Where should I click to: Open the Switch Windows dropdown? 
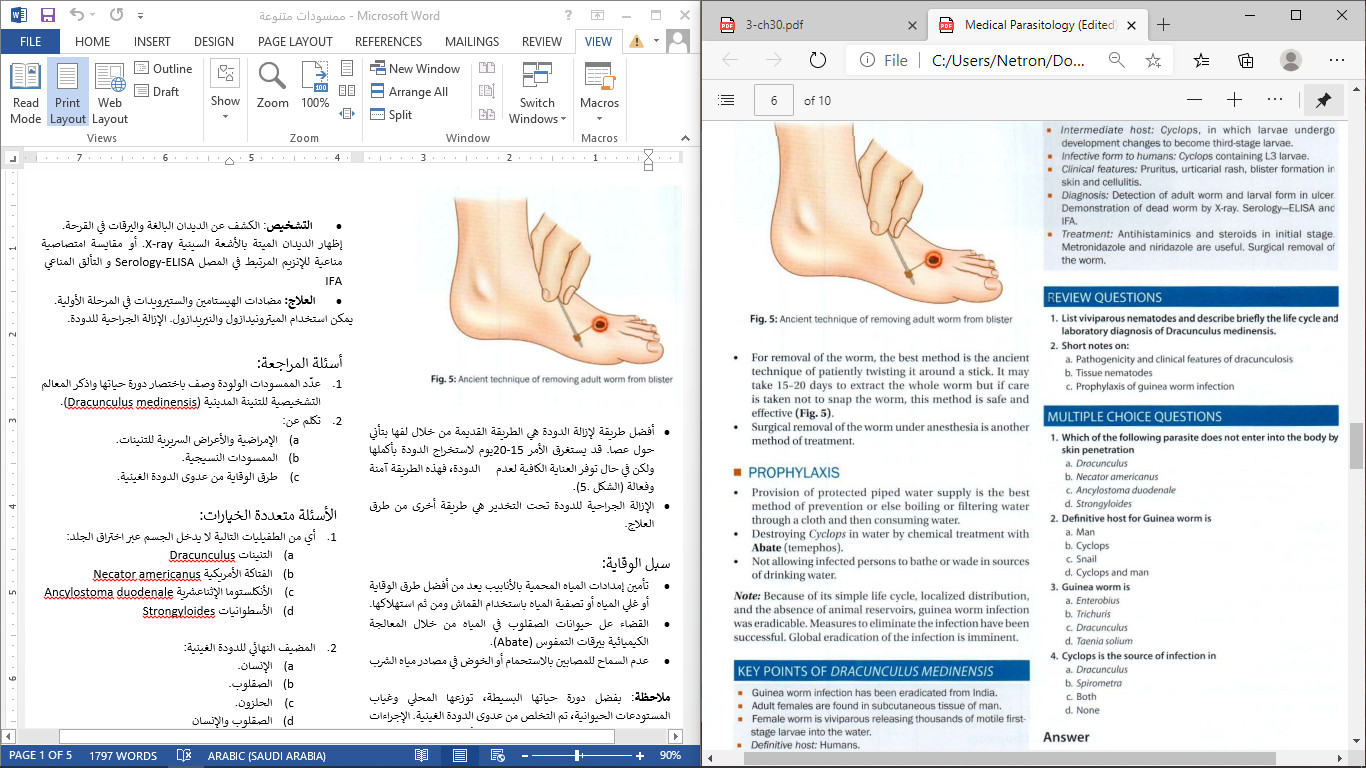click(x=537, y=93)
